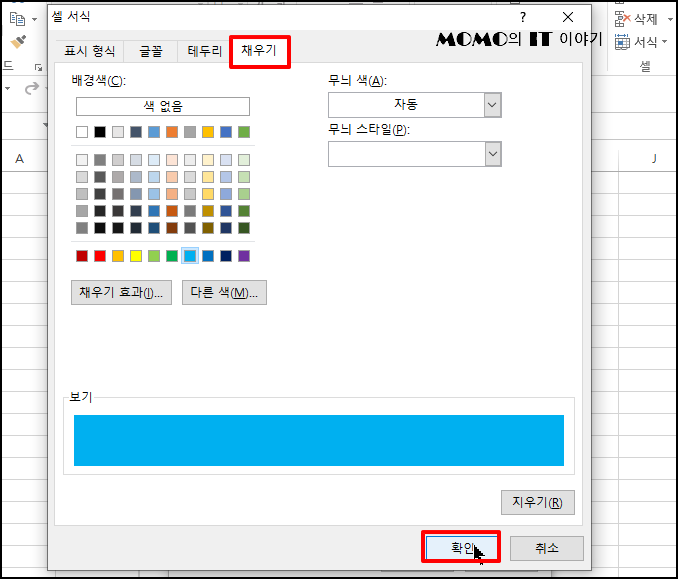This screenshot has height=579, width=678.
Task: Click the 지우기 clear button
Action: pos(537,502)
